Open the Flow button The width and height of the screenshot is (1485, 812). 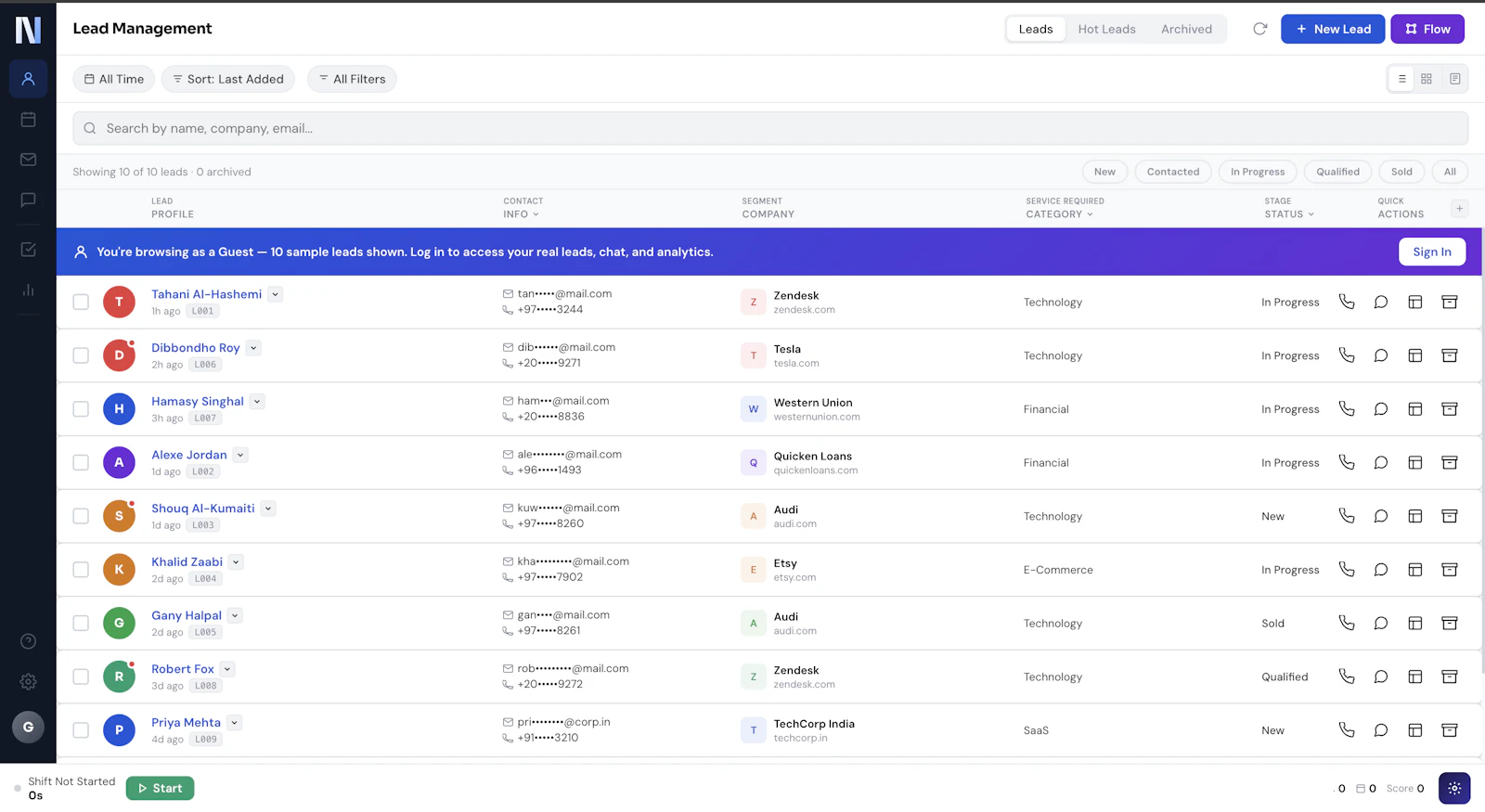pos(1427,29)
